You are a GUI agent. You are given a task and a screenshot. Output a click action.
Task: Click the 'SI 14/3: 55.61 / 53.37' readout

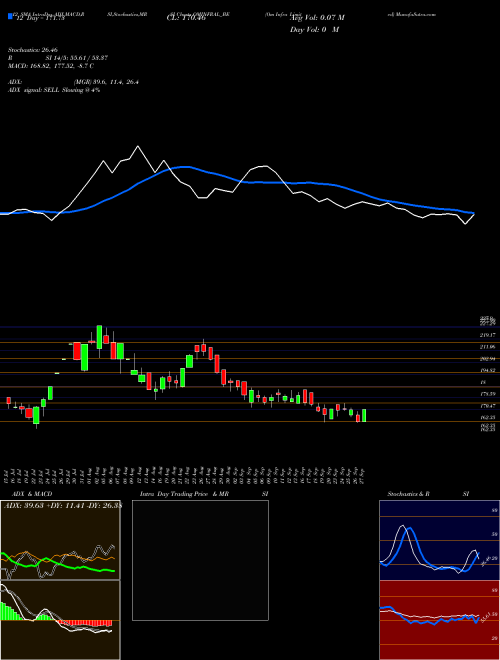(x=77, y=58)
